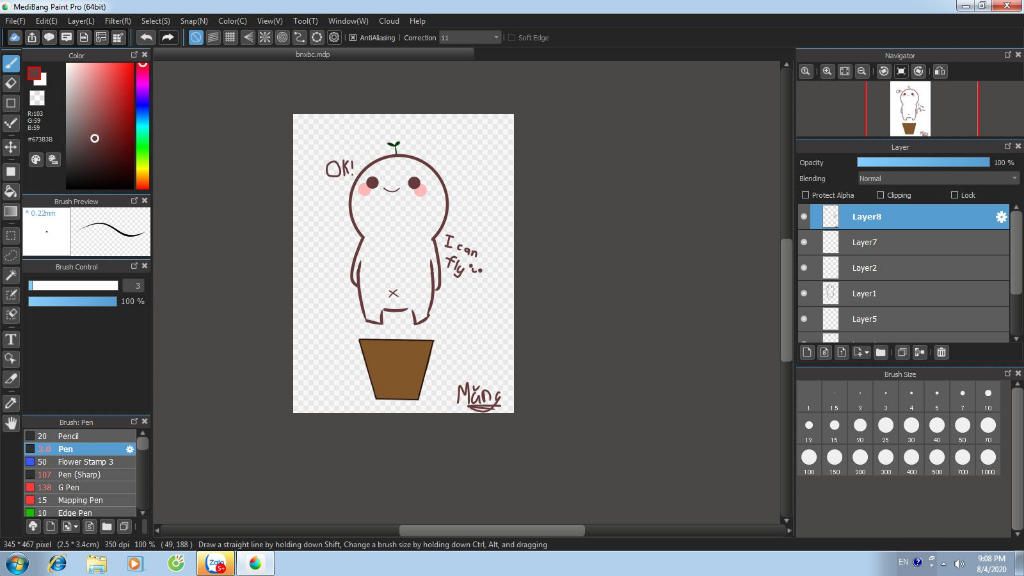
Task: Select the Flower Stamp 3 brush
Action: tap(80, 462)
